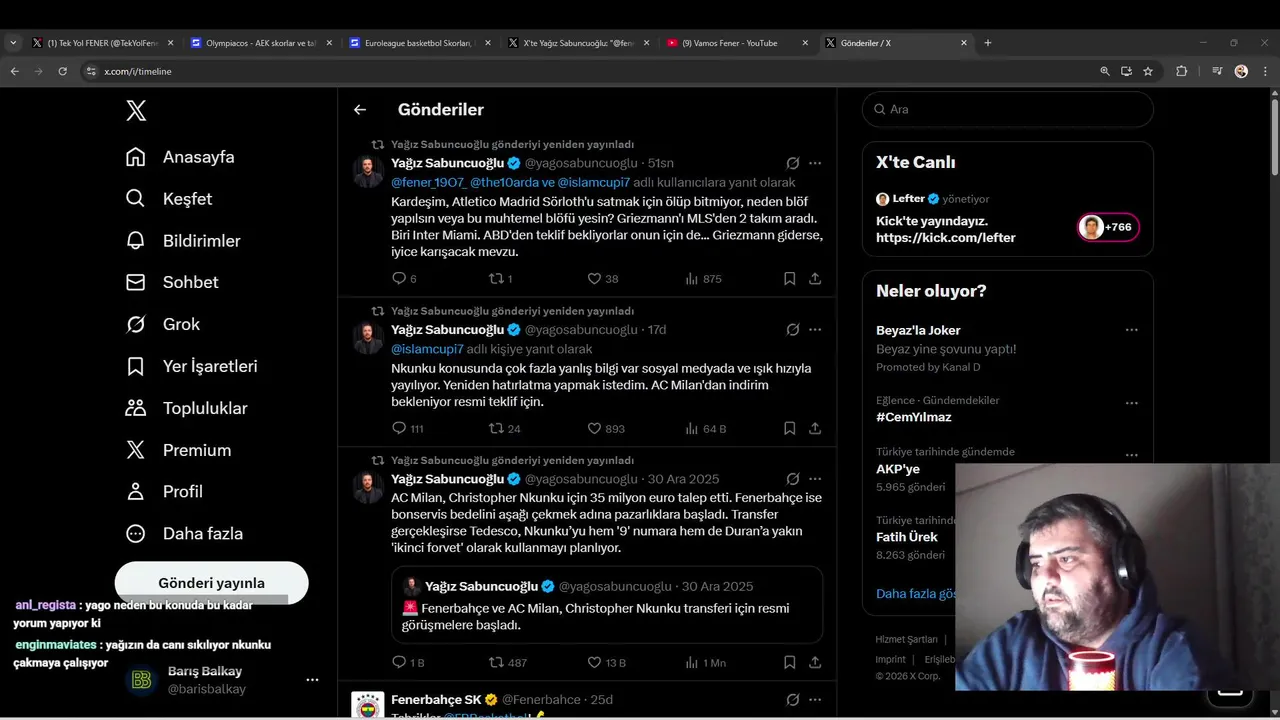Repost the Sörloth tweet with 1 repost
This screenshot has width=1280, height=720.
click(500, 279)
